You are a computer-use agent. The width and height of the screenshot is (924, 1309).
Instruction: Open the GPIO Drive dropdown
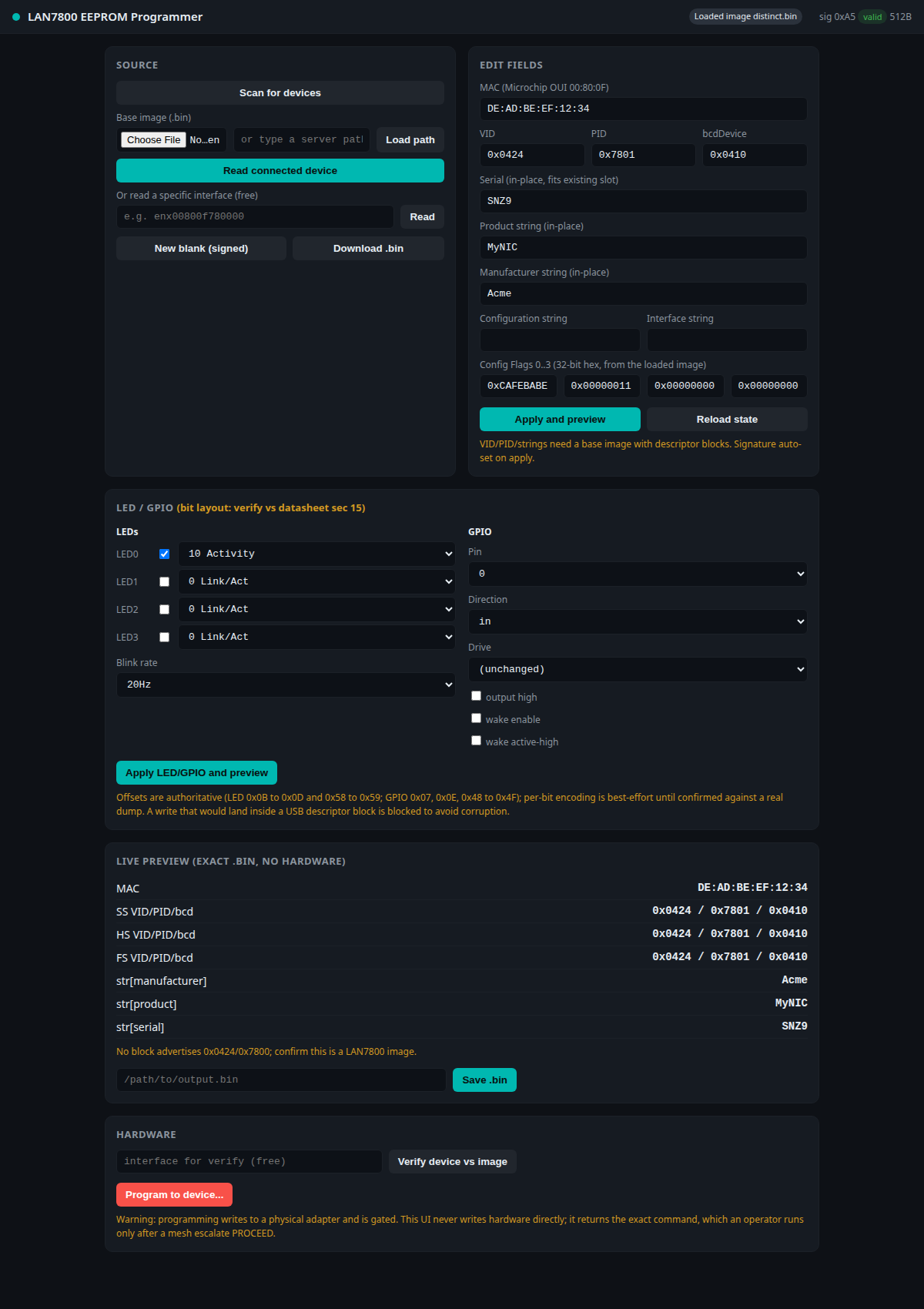click(638, 669)
